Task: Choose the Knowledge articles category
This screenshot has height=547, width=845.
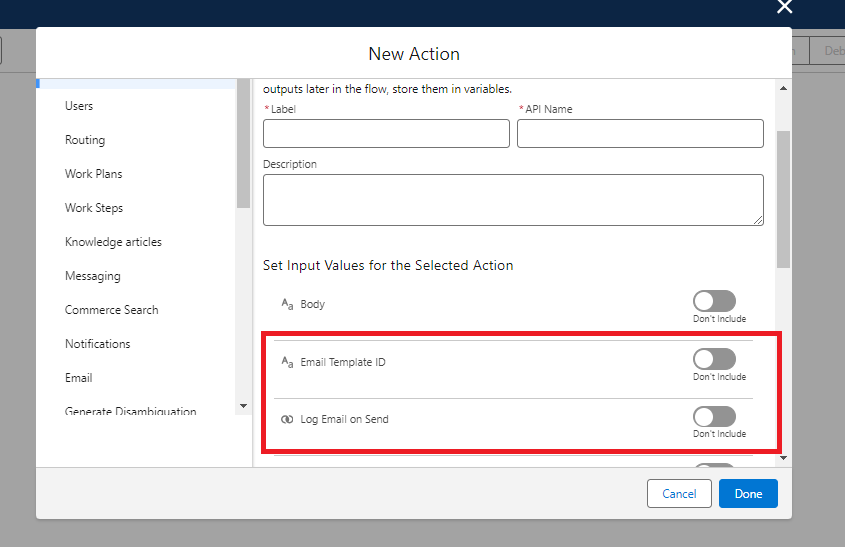Action: (x=113, y=242)
